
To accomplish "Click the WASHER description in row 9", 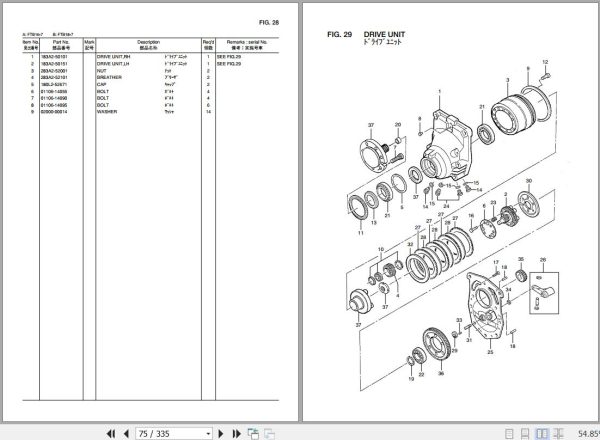I will click(107, 112).
